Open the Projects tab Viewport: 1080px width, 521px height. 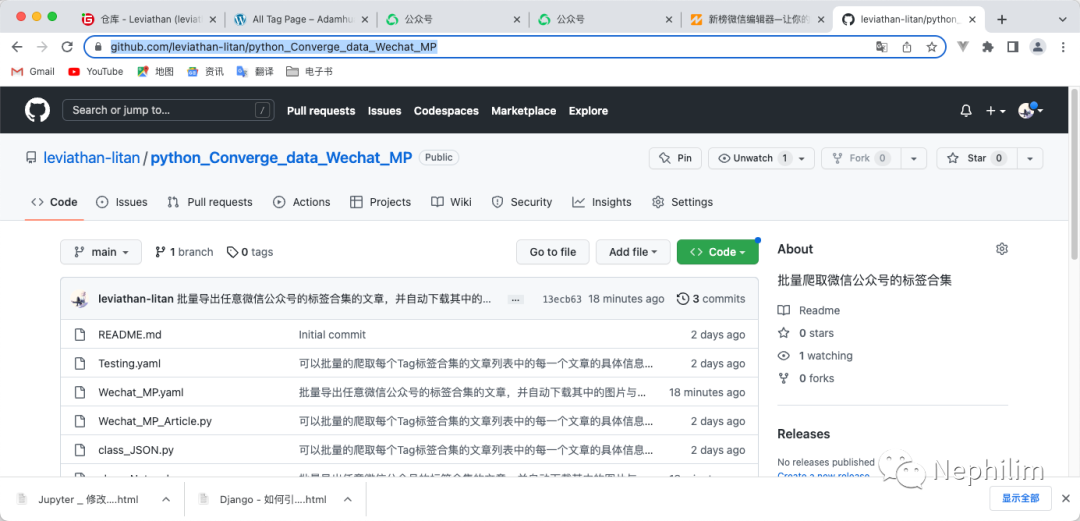pyautogui.click(x=380, y=202)
